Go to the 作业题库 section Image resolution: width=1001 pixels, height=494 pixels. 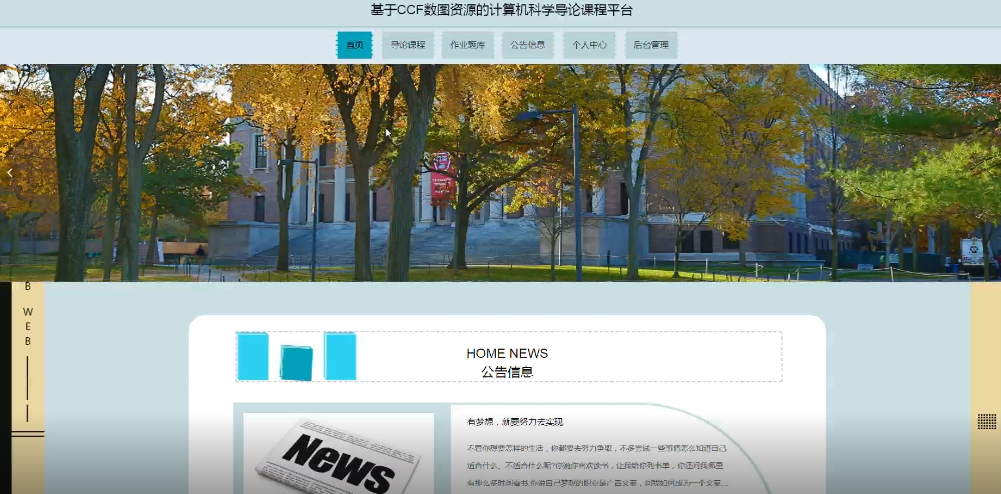(x=467, y=45)
